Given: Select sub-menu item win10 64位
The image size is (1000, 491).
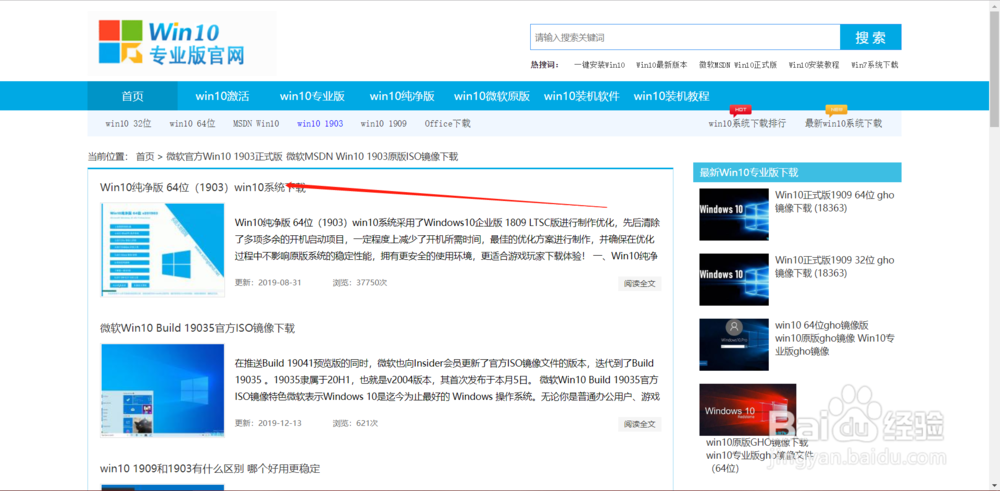Looking at the screenshot, I should point(192,124).
